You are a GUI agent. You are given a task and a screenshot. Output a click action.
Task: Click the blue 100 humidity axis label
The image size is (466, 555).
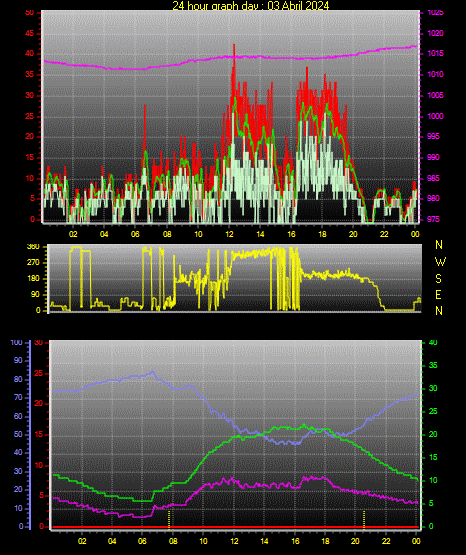(16, 343)
